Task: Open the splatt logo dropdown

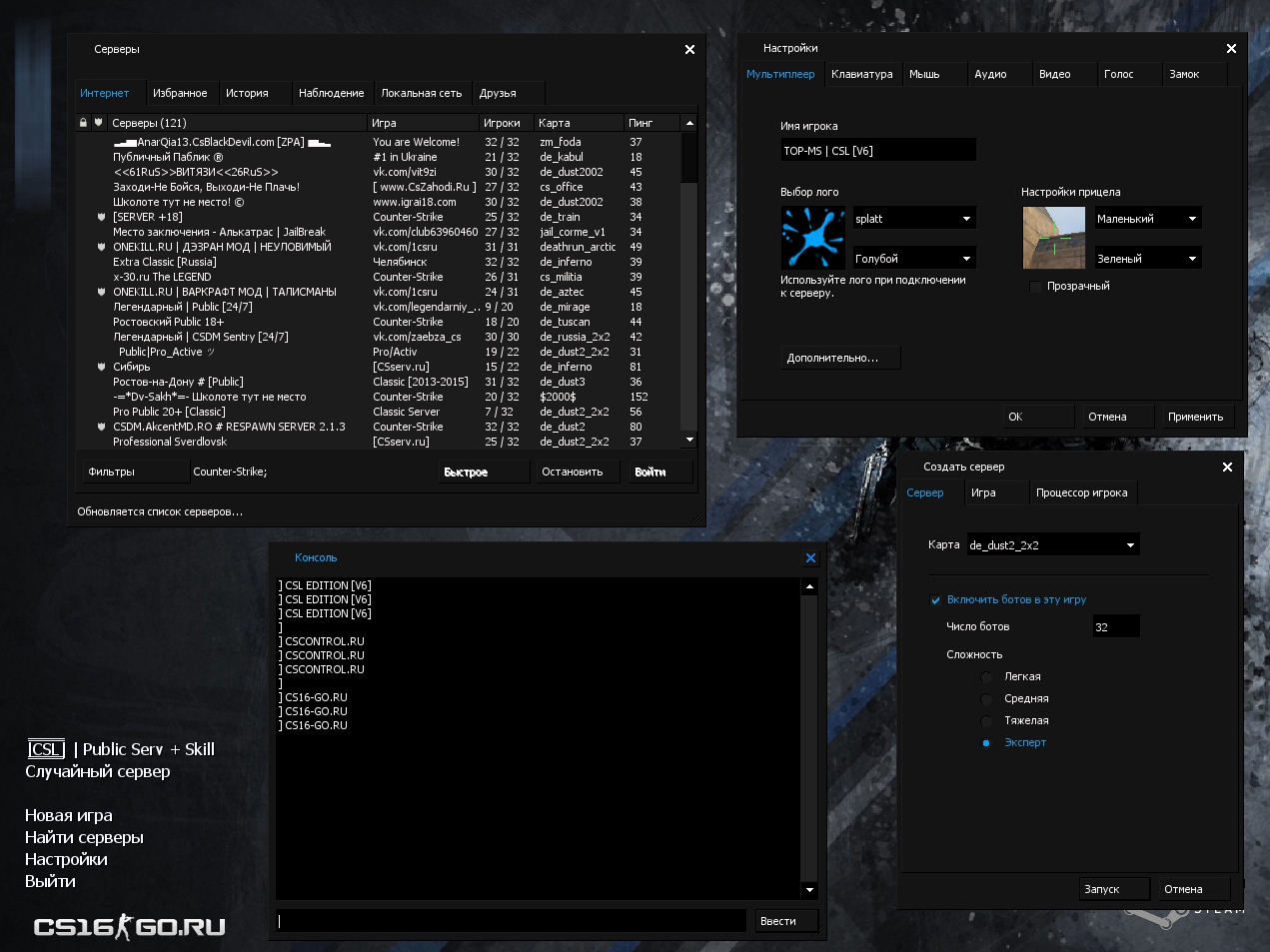Action: point(913,219)
